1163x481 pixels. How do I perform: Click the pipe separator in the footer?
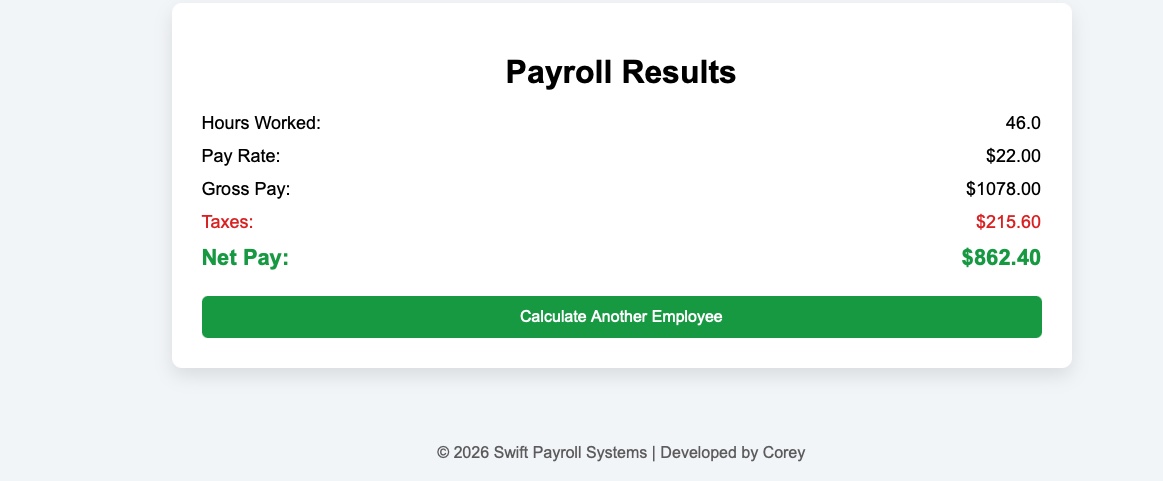pyautogui.click(x=653, y=453)
